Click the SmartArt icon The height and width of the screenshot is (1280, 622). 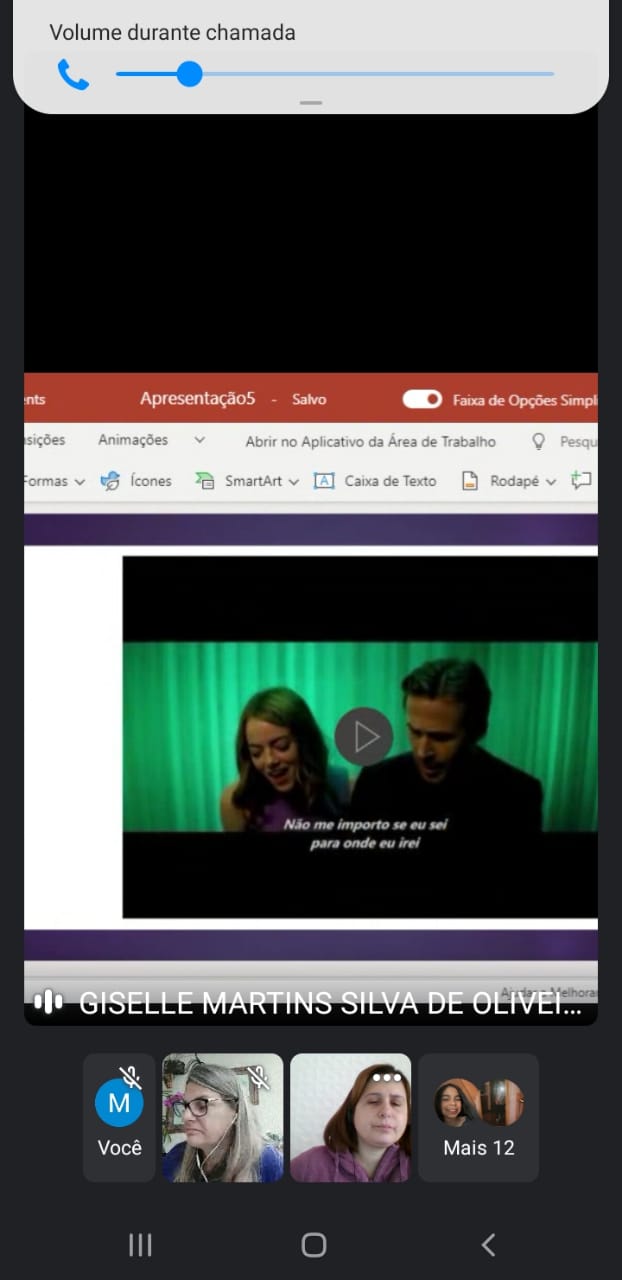coord(205,481)
